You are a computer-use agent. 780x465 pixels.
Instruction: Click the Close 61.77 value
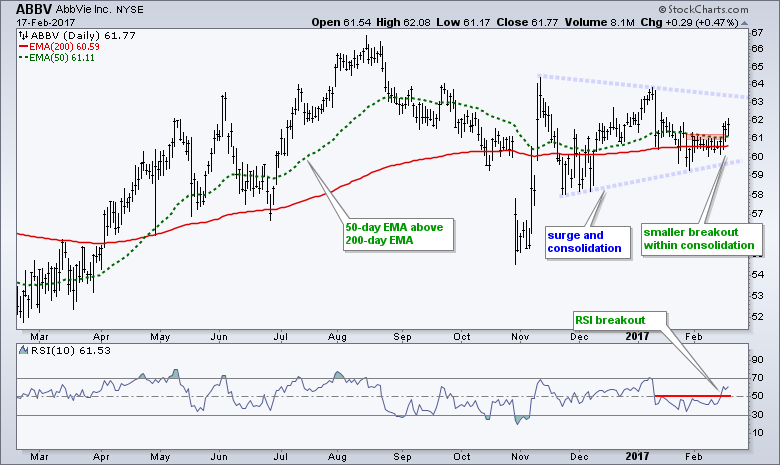coord(527,22)
